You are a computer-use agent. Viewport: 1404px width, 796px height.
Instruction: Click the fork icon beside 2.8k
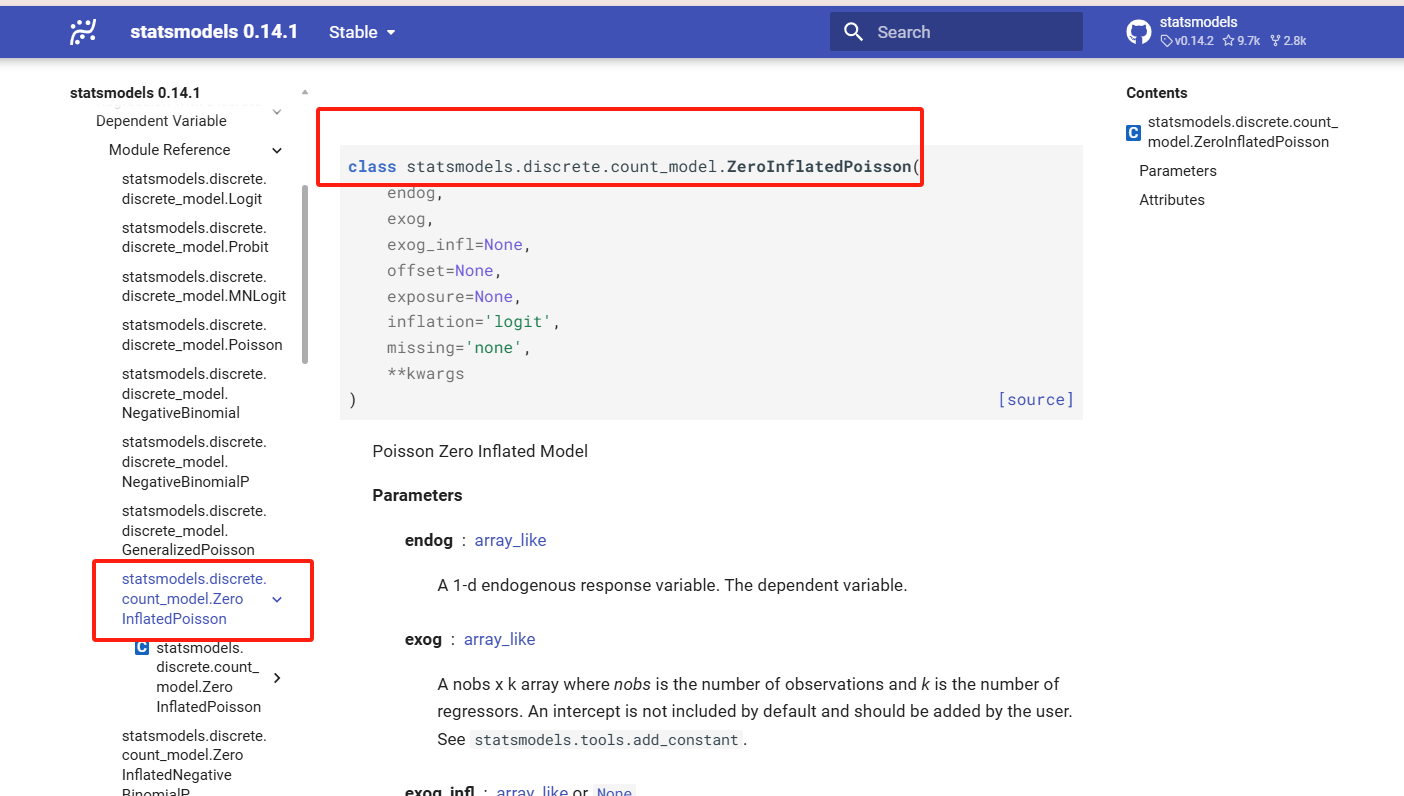(x=1276, y=41)
